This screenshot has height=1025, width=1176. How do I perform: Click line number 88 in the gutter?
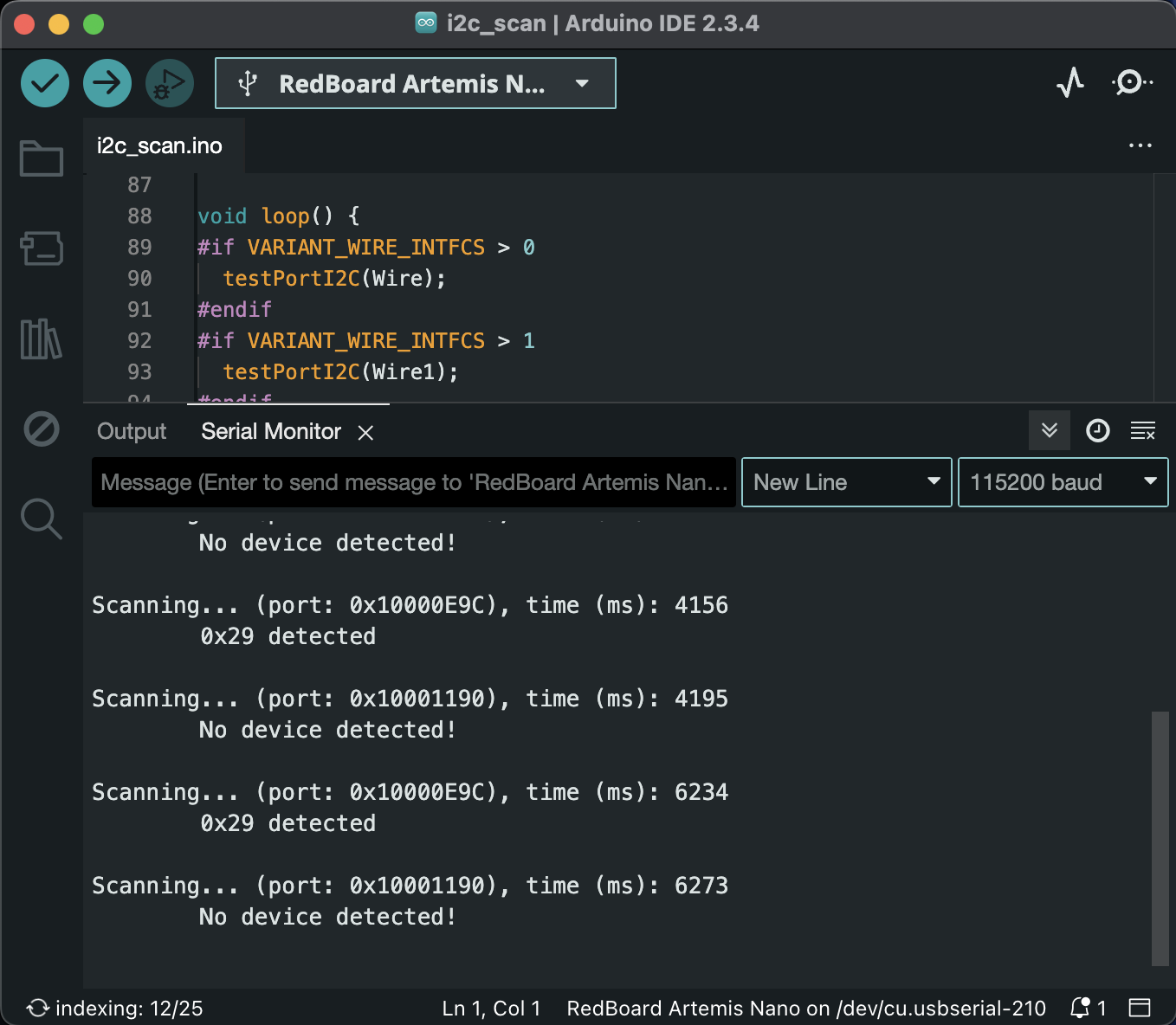139,216
